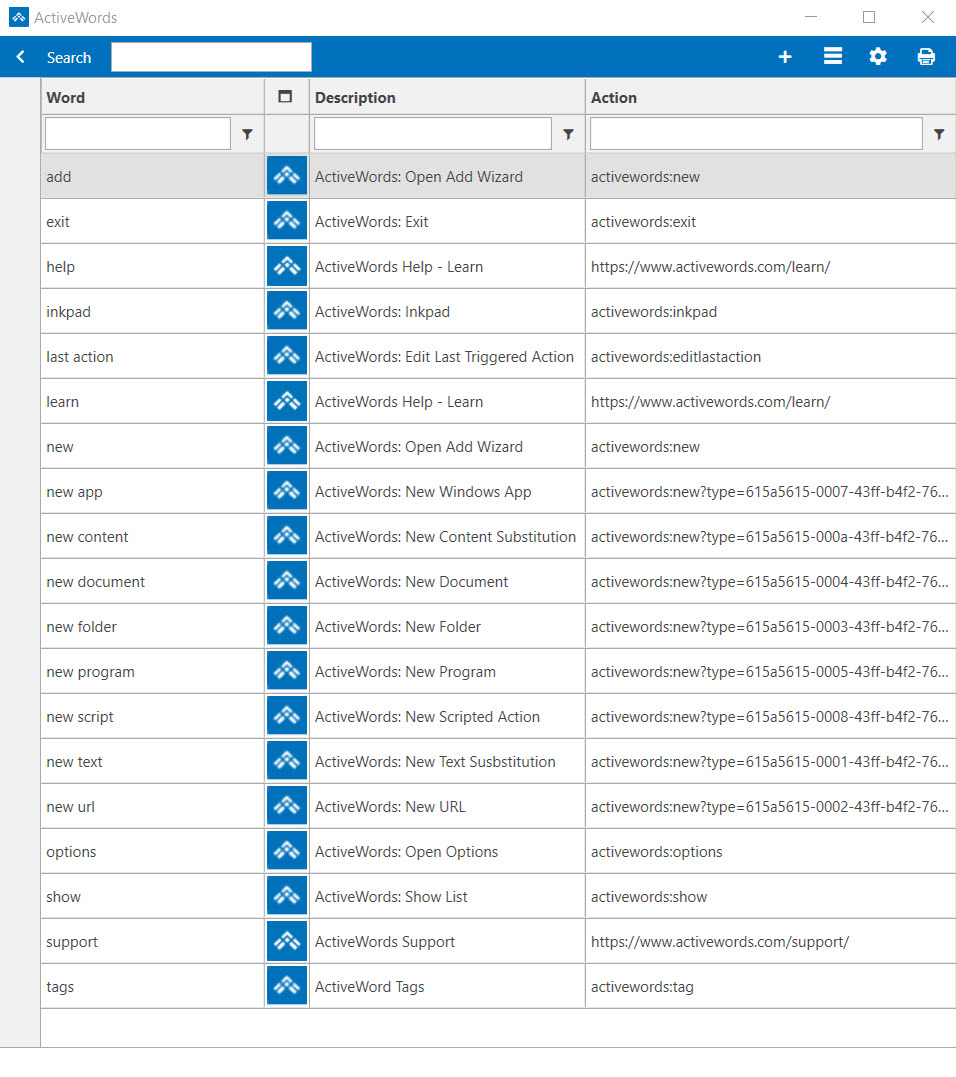Click the ActiveWords icon beside the tags entry
This screenshot has height=1077, width=956.
(x=286, y=985)
